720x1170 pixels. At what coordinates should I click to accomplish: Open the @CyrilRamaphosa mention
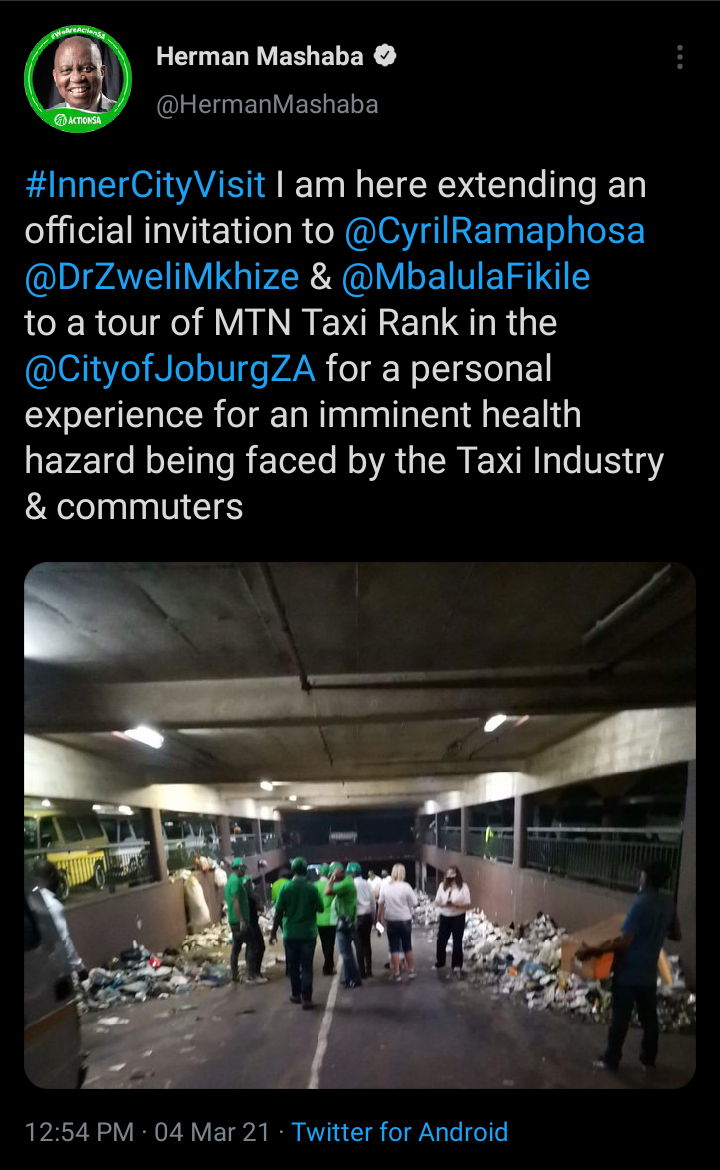tap(494, 231)
